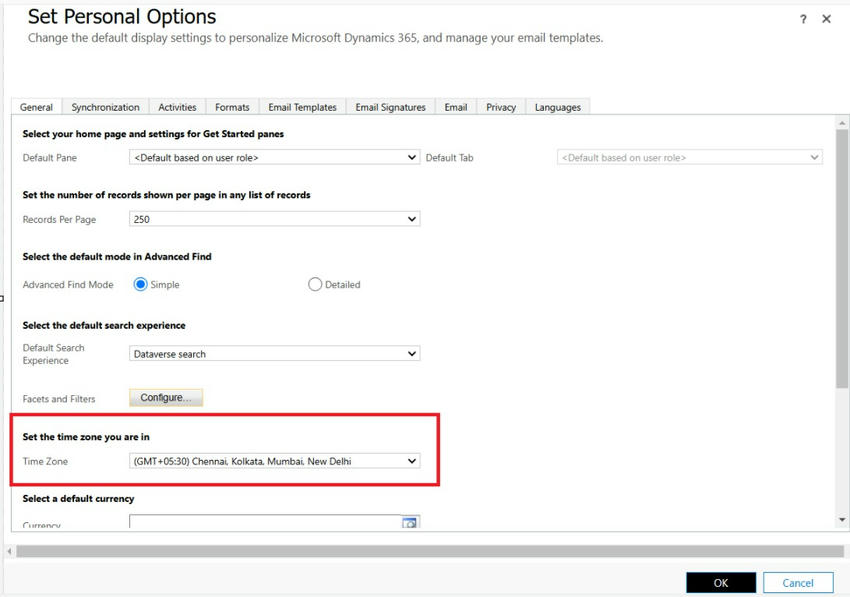Click the currency lookup icon
The image size is (850, 597).
click(409, 522)
